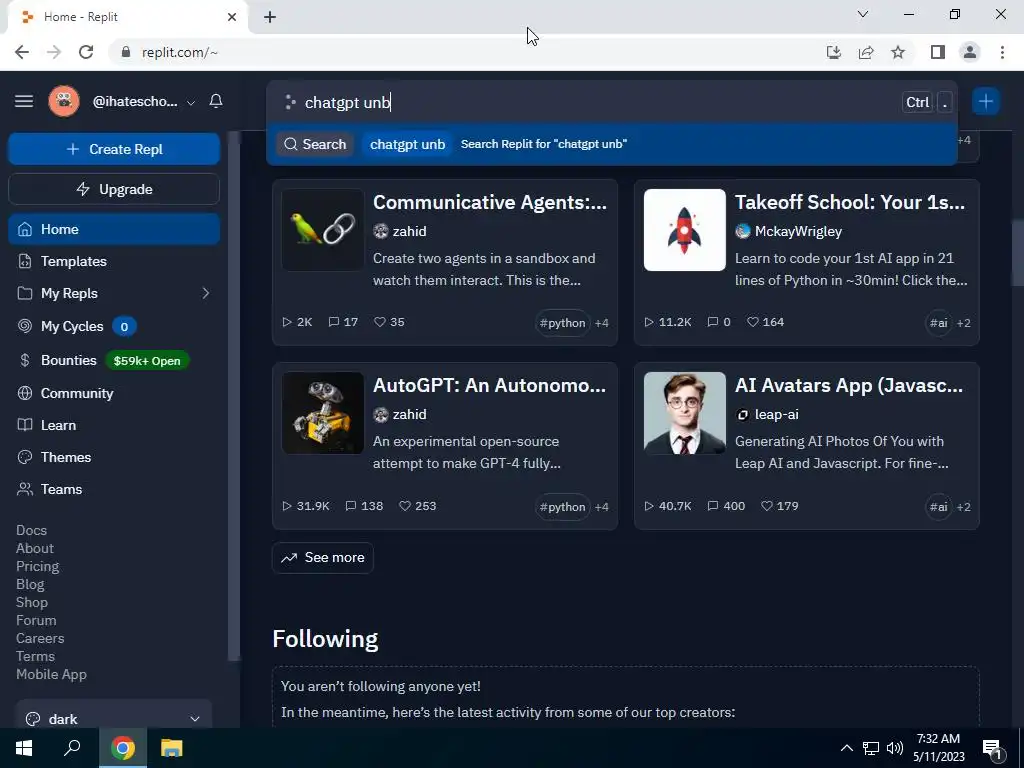Open the dark theme dropdown
The image size is (1024, 768).
click(114, 718)
